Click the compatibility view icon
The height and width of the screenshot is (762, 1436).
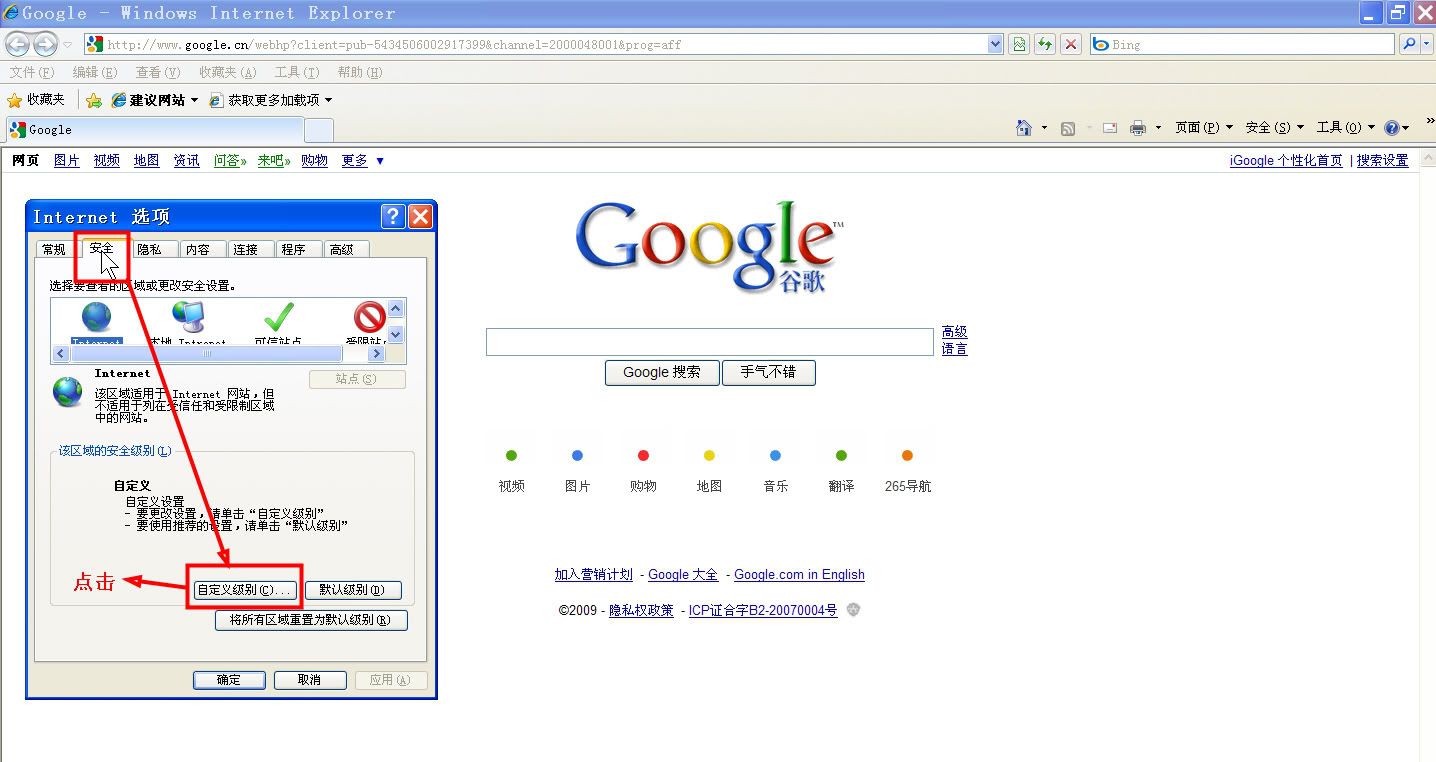click(x=1019, y=44)
